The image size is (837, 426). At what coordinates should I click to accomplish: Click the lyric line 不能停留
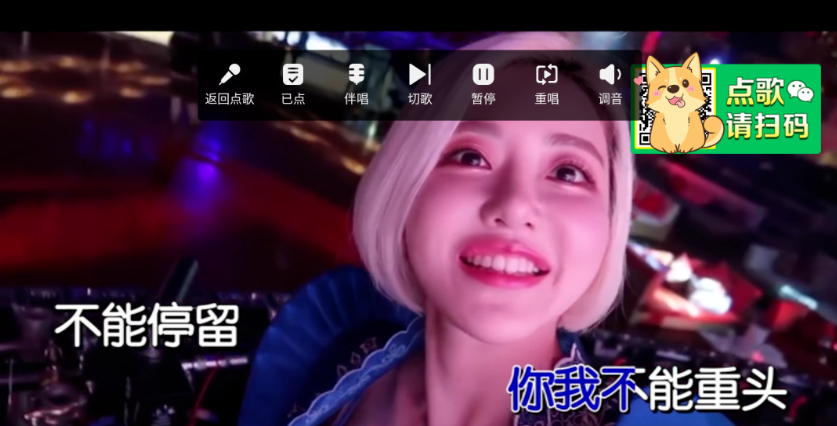[x=147, y=325]
